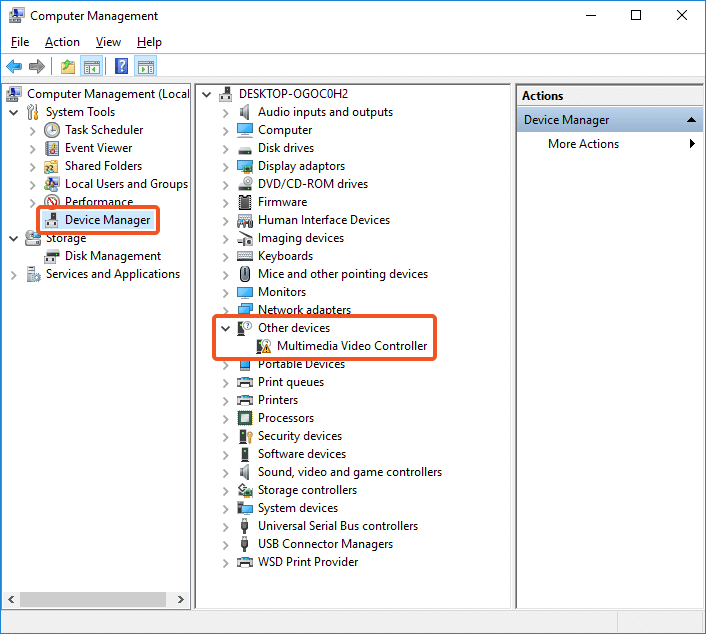
Task: Collapse the Storage tree node
Action: 14,238
